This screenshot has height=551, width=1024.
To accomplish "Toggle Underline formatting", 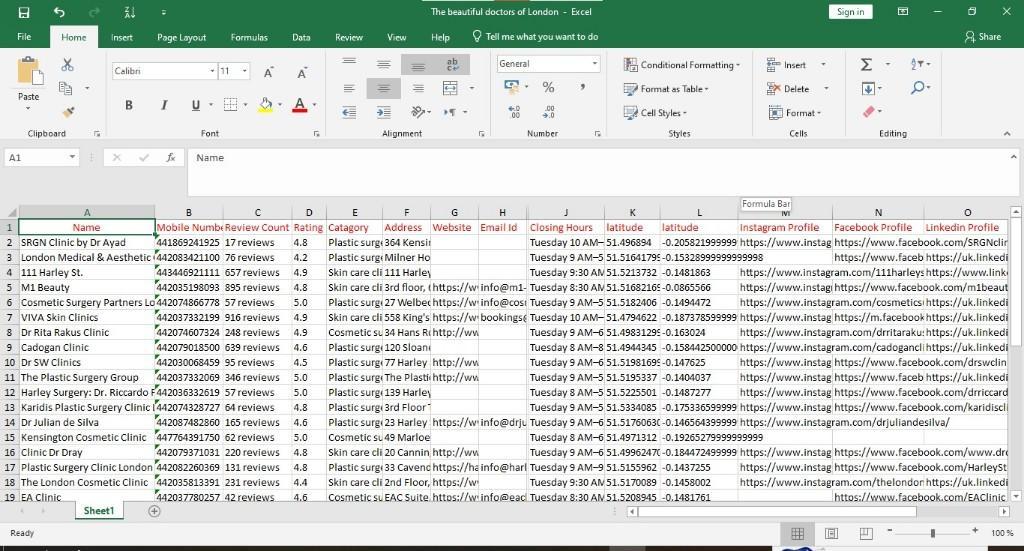I will (195, 104).
